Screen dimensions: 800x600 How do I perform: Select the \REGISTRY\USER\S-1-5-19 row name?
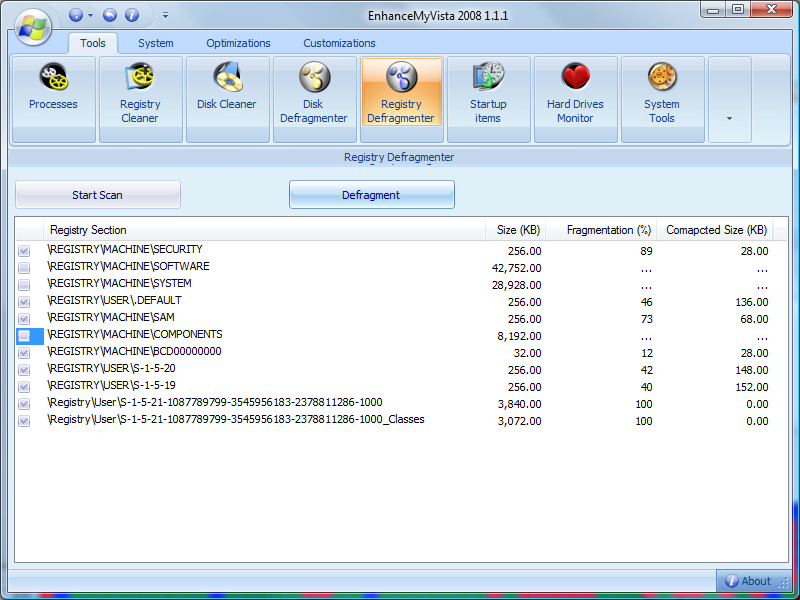click(x=111, y=385)
